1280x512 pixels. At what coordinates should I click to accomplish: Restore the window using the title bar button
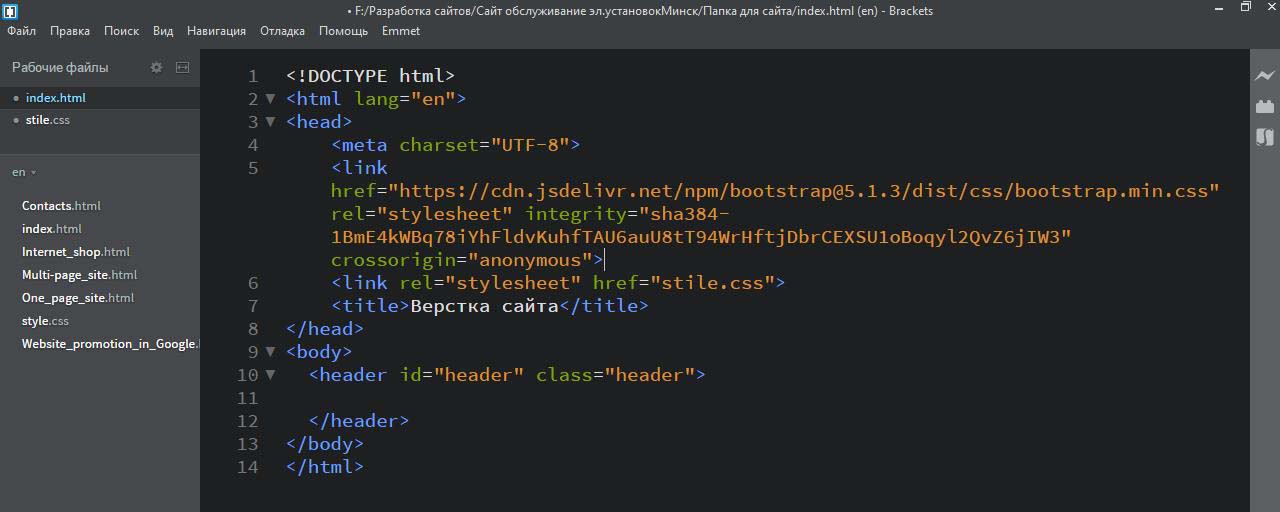1245,8
